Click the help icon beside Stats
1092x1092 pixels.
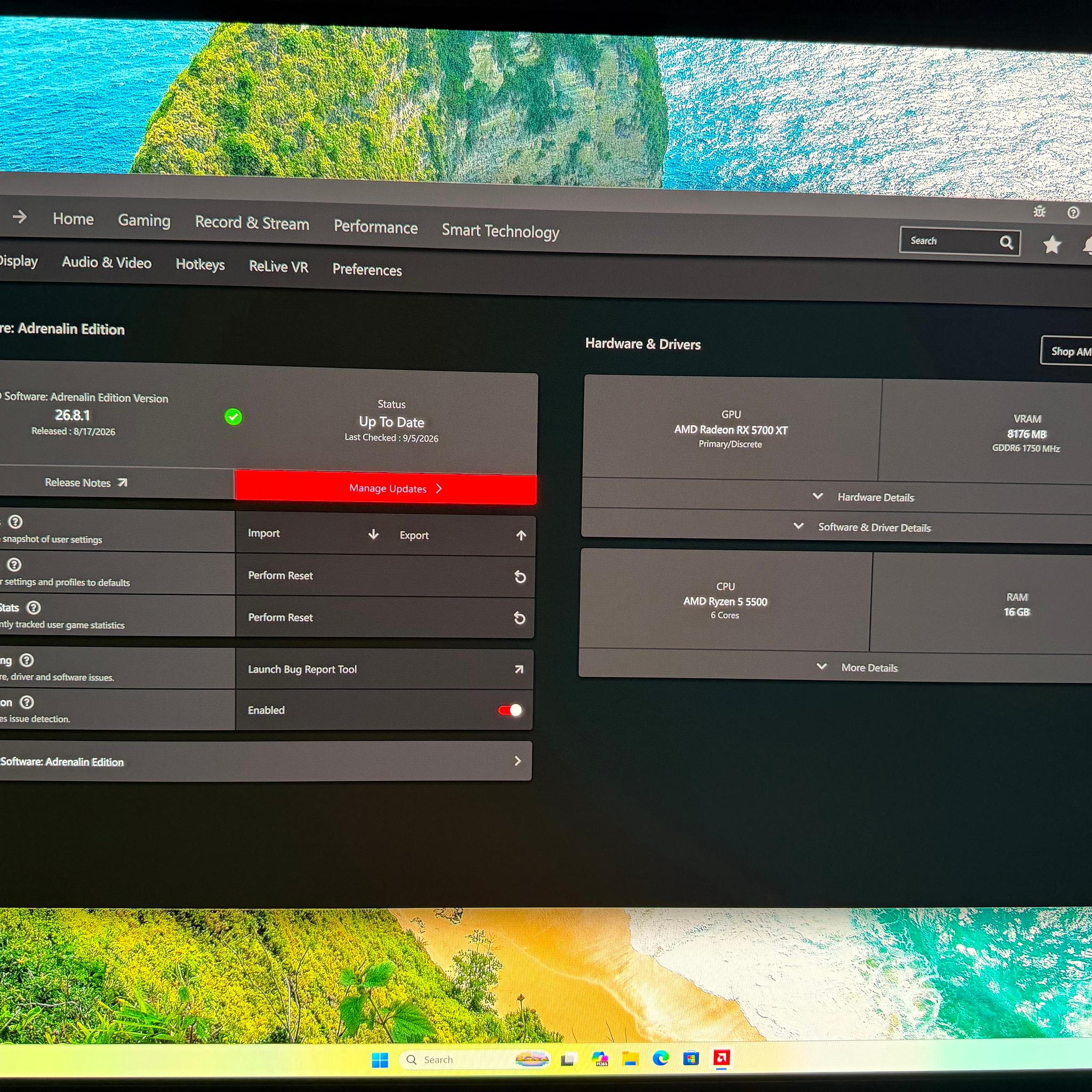tap(34, 608)
